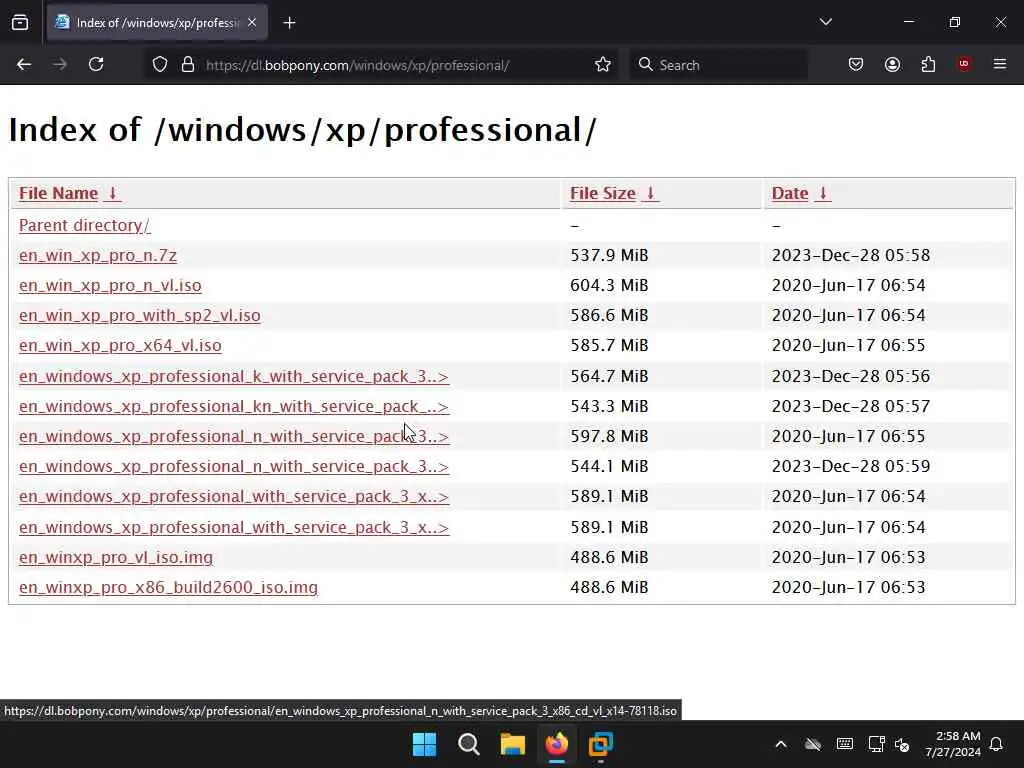This screenshot has width=1024, height=768.
Task: Open the Windows Start menu
Action: pyautogui.click(x=424, y=744)
